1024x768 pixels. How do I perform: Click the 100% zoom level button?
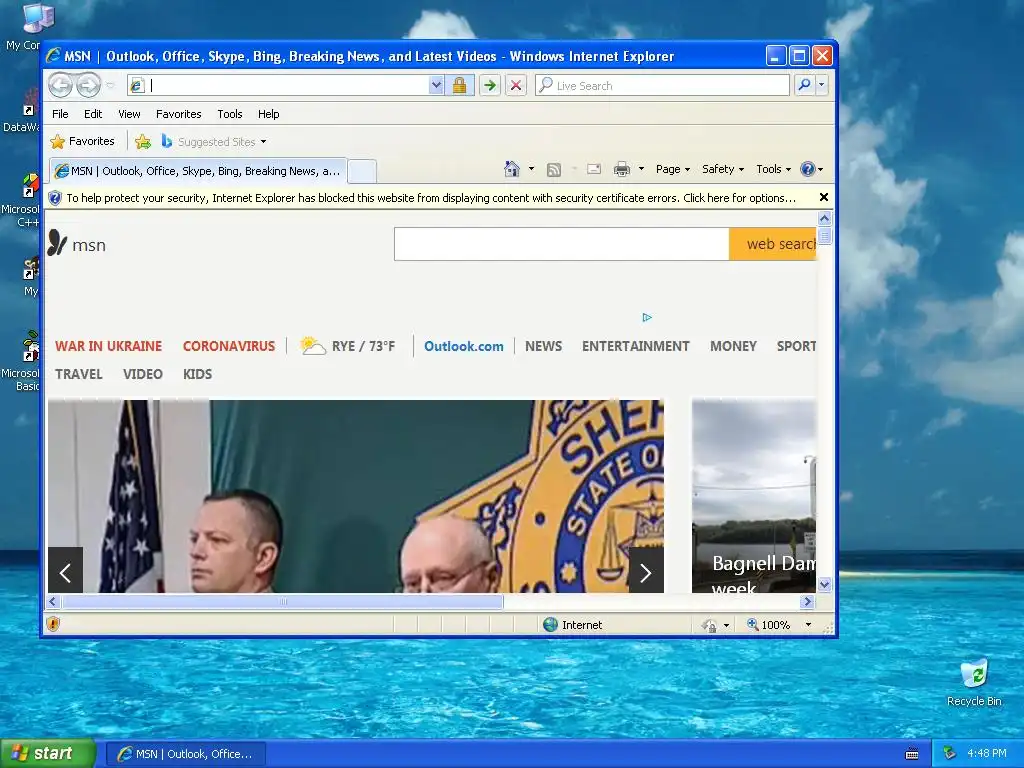pyautogui.click(x=769, y=625)
